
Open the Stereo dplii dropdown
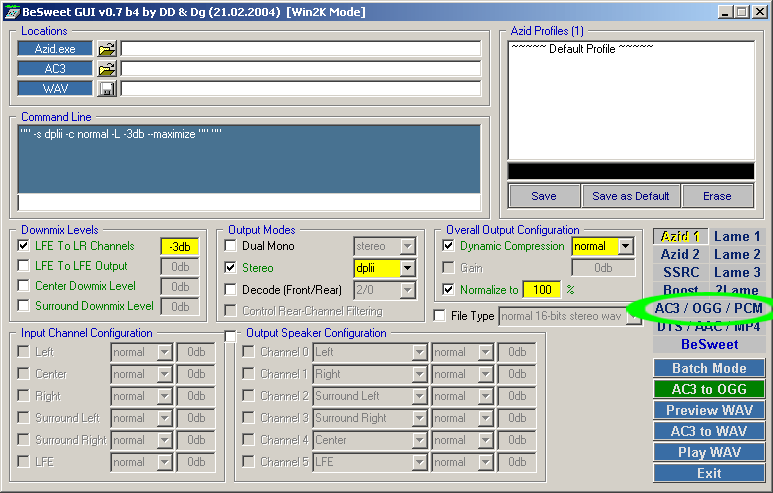[x=407, y=268]
